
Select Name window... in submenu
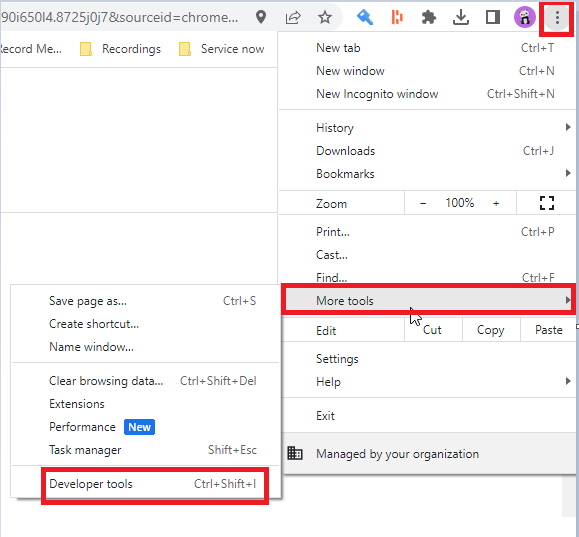click(146, 347)
